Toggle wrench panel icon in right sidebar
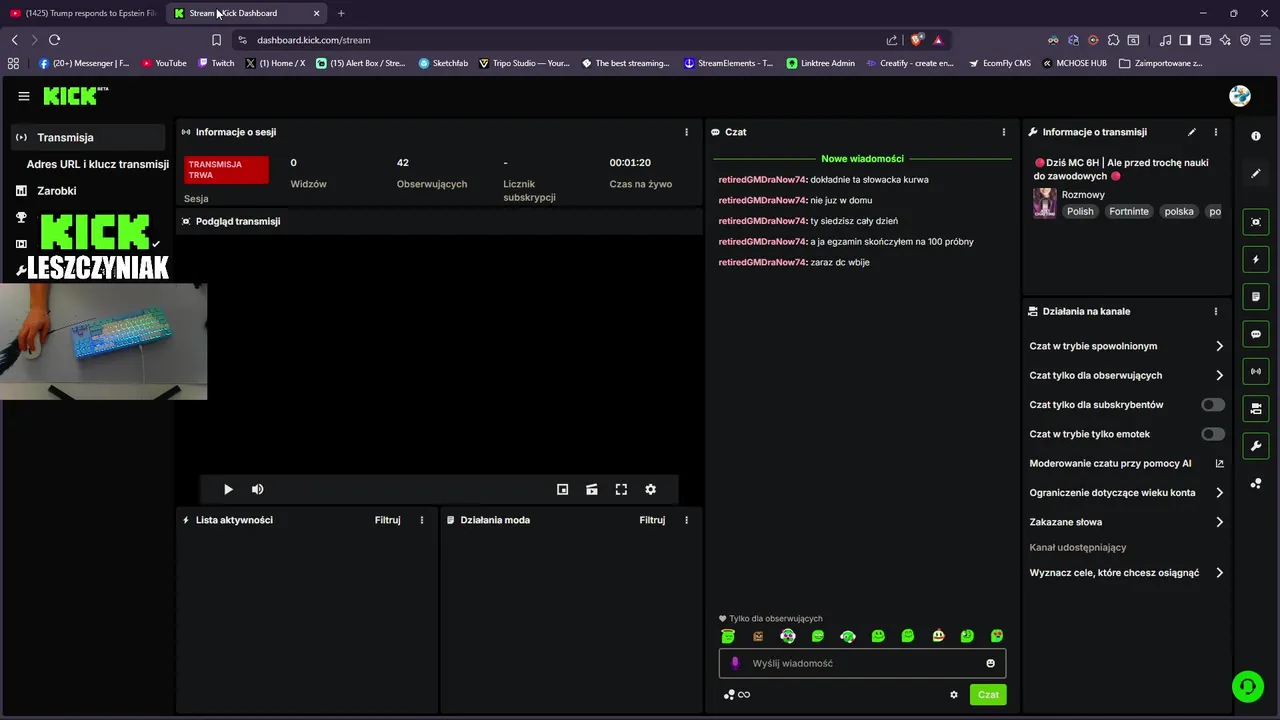Image resolution: width=1280 pixels, height=720 pixels. [x=1256, y=445]
